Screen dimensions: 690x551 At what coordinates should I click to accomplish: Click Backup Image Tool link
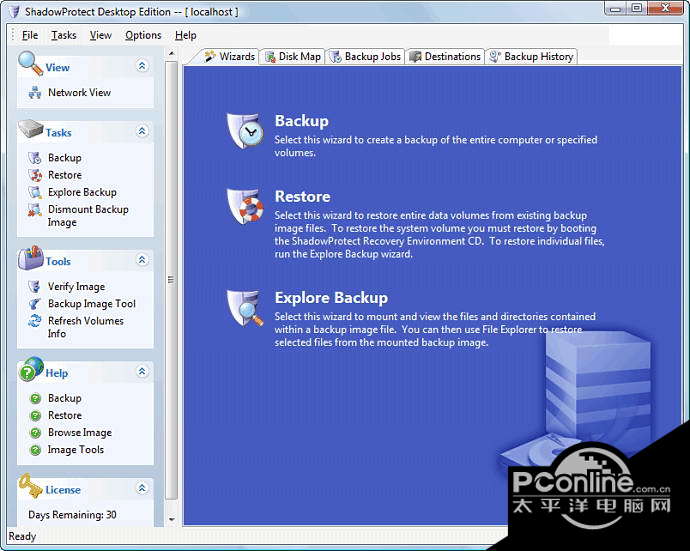(x=92, y=304)
